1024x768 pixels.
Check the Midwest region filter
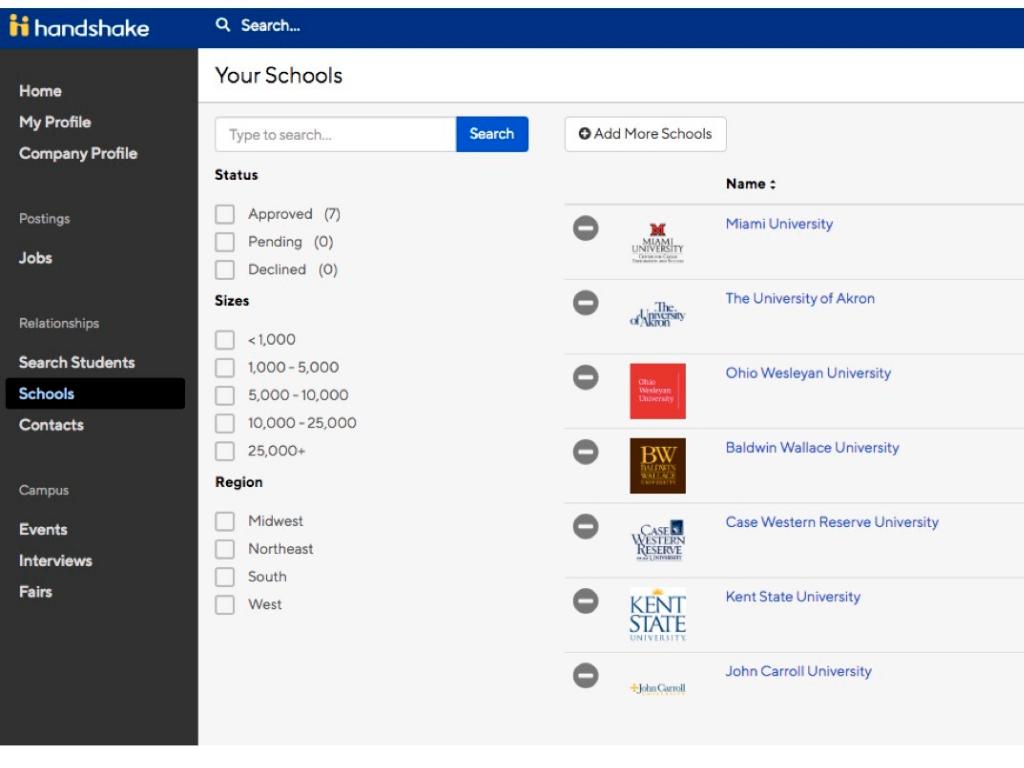coord(225,521)
